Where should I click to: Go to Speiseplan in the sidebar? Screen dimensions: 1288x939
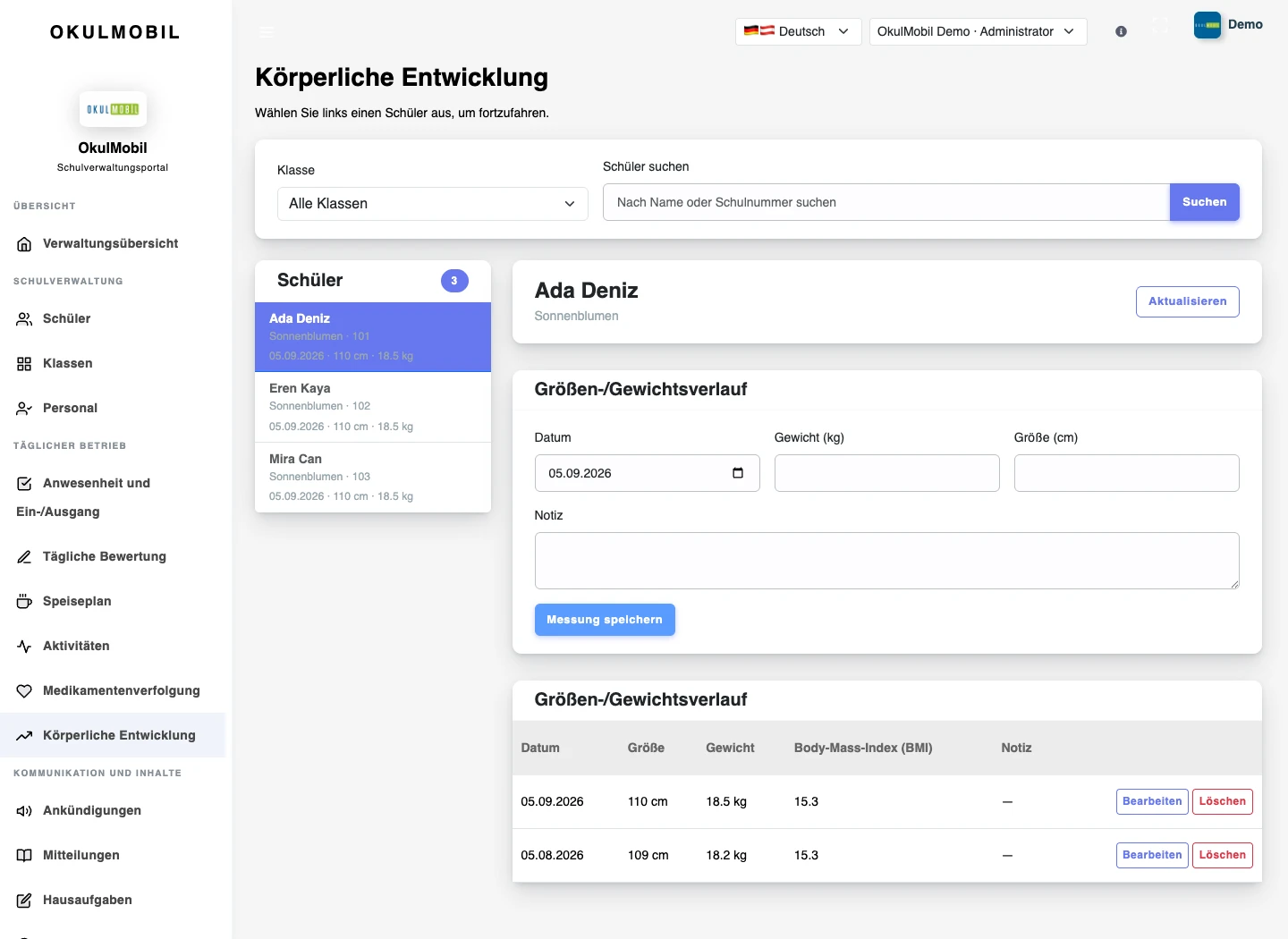[113, 601]
